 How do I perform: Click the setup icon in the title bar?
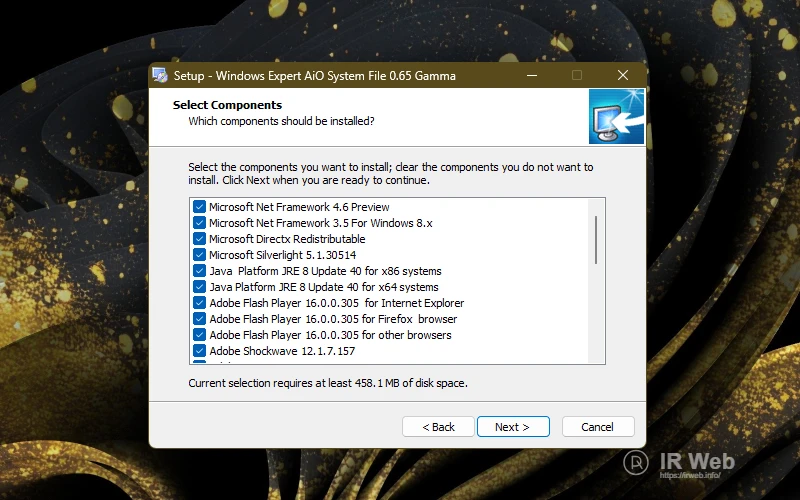coord(161,76)
